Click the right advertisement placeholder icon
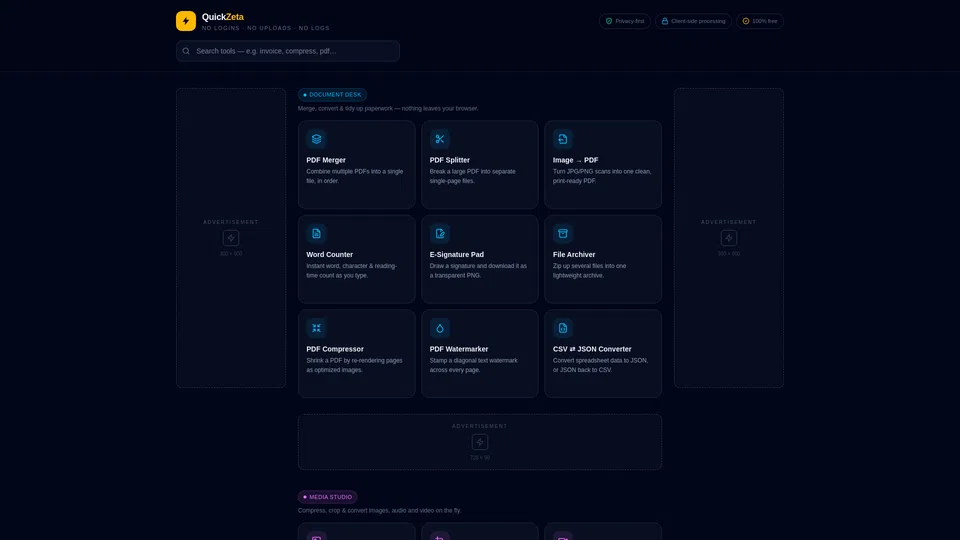Image resolution: width=960 pixels, height=540 pixels. pos(729,238)
